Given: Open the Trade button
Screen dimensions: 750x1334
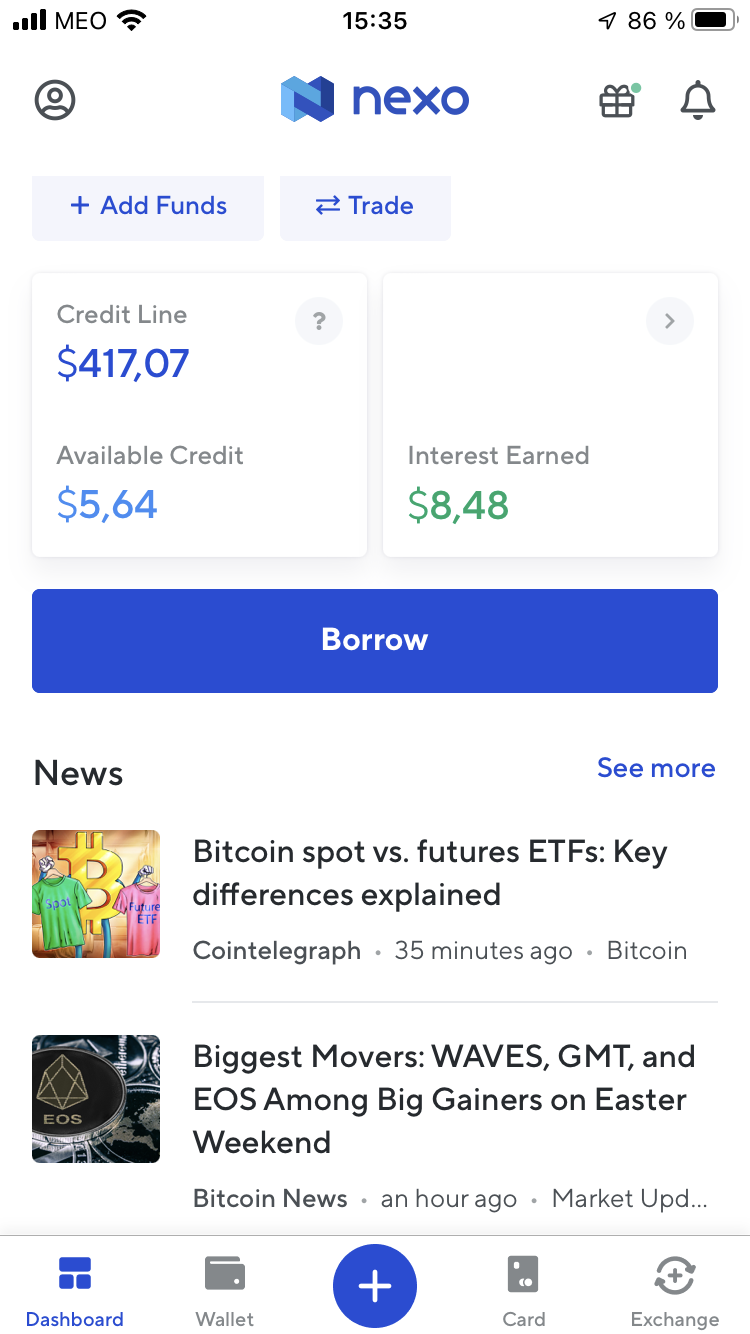Looking at the screenshot, I should click(365, 207).
